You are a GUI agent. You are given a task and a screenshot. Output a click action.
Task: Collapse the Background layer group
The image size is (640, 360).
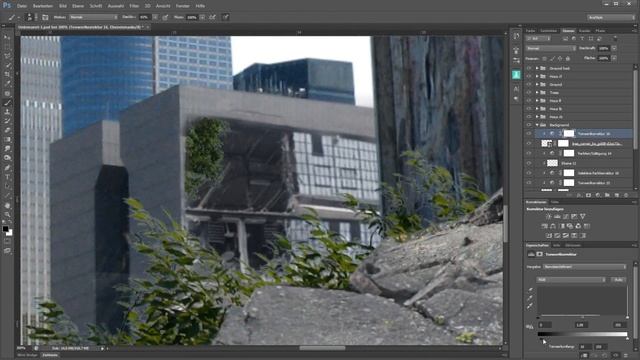(x=537, y=125)
